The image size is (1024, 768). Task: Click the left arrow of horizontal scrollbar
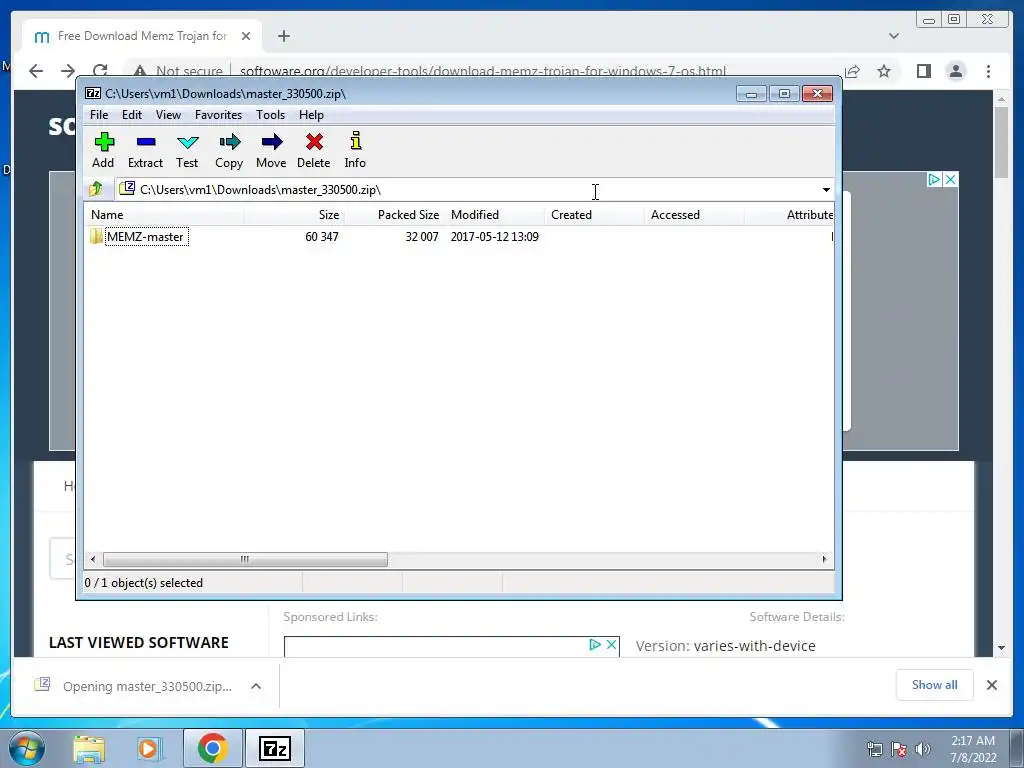coord(93,560)
